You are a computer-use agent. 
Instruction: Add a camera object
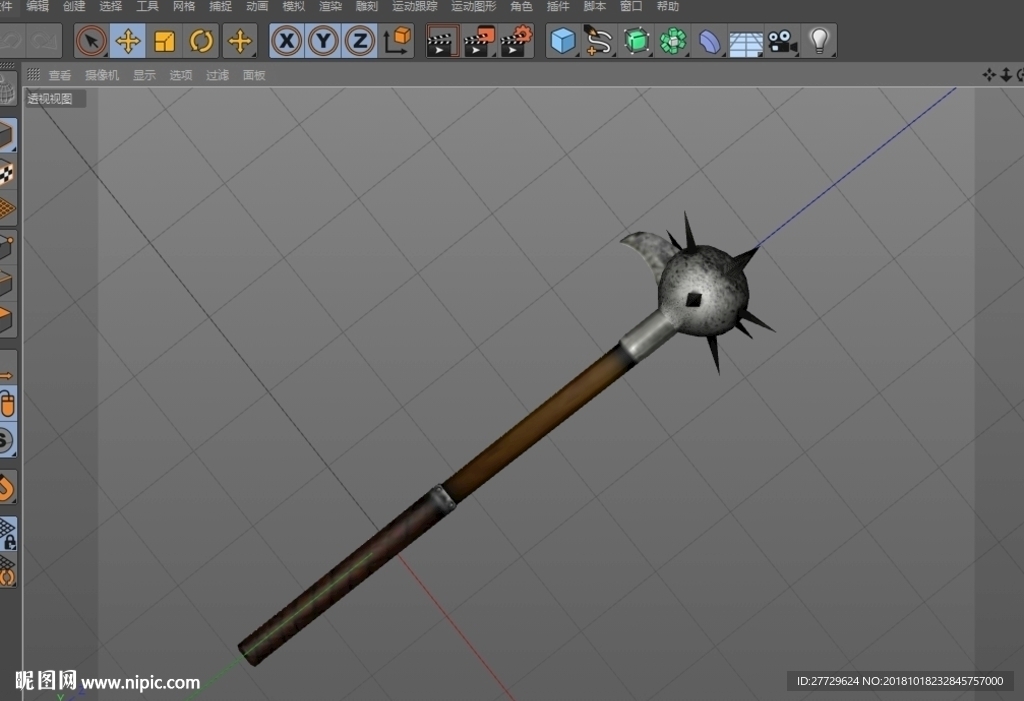pos(782,41)
